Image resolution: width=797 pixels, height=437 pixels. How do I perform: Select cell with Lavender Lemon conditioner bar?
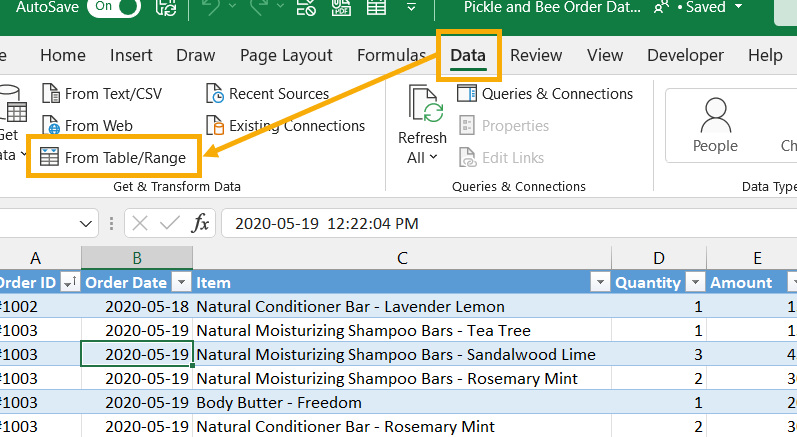coord(402,306)
